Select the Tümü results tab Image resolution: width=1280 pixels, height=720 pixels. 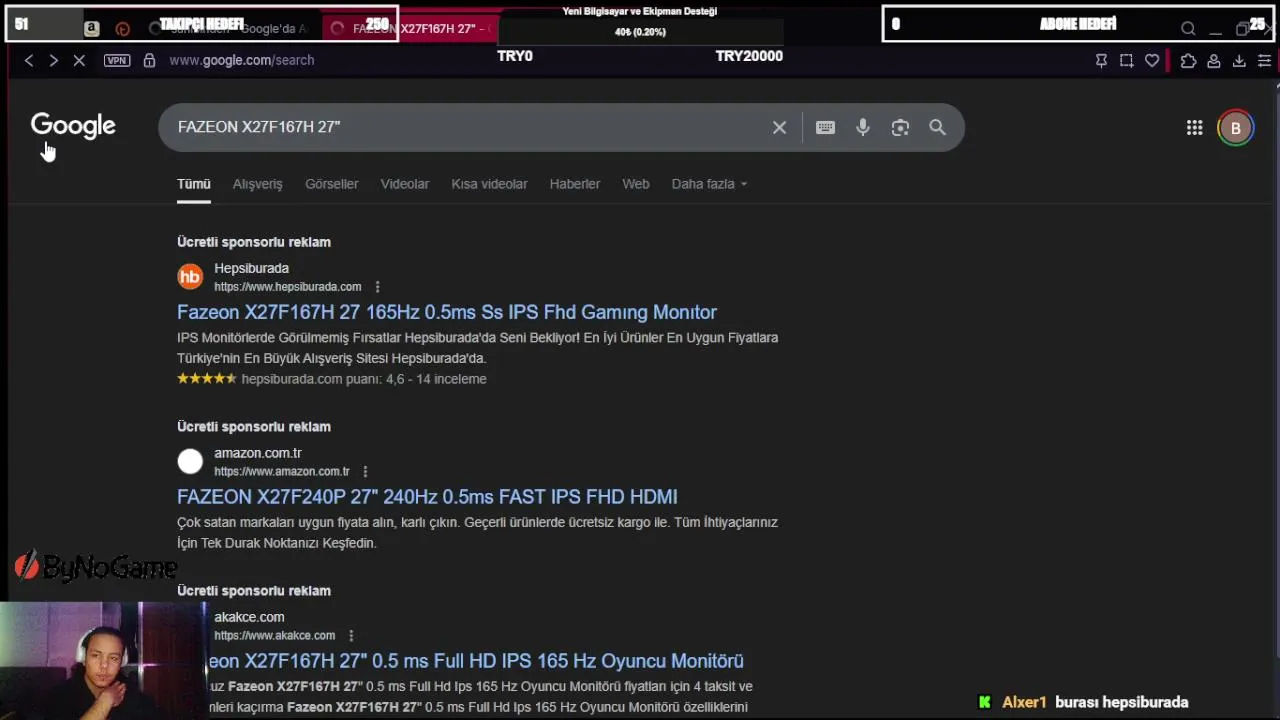[194, 184]
